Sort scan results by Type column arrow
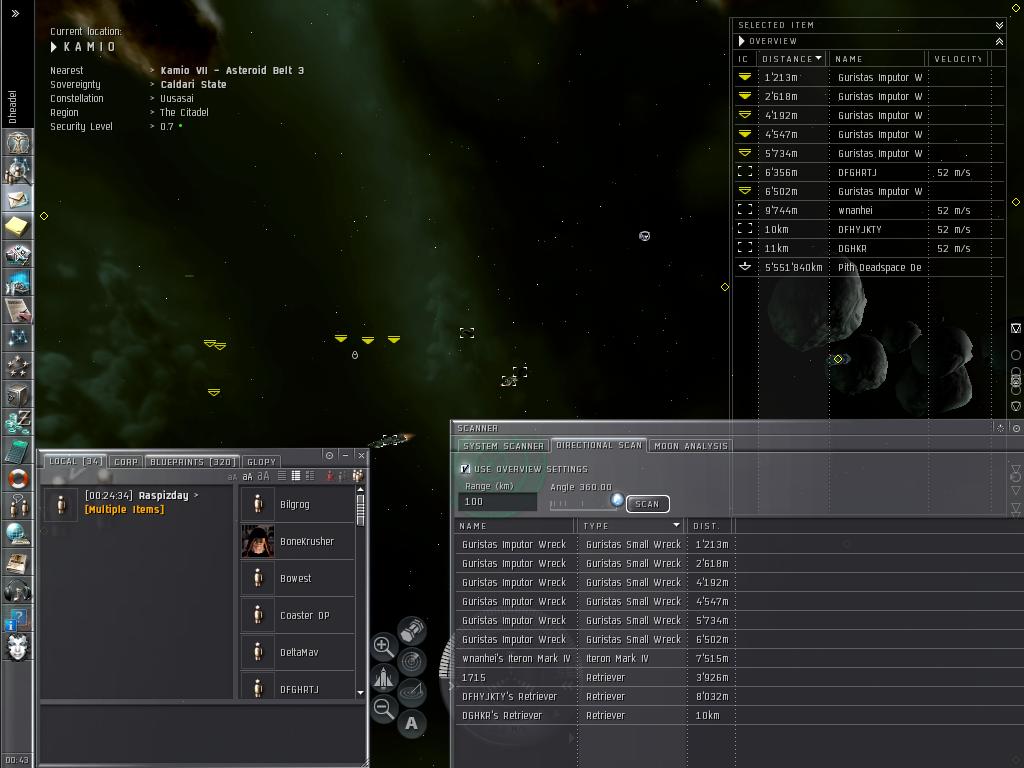The width and height of the screenshot is (1024, 768). point(677,525)
